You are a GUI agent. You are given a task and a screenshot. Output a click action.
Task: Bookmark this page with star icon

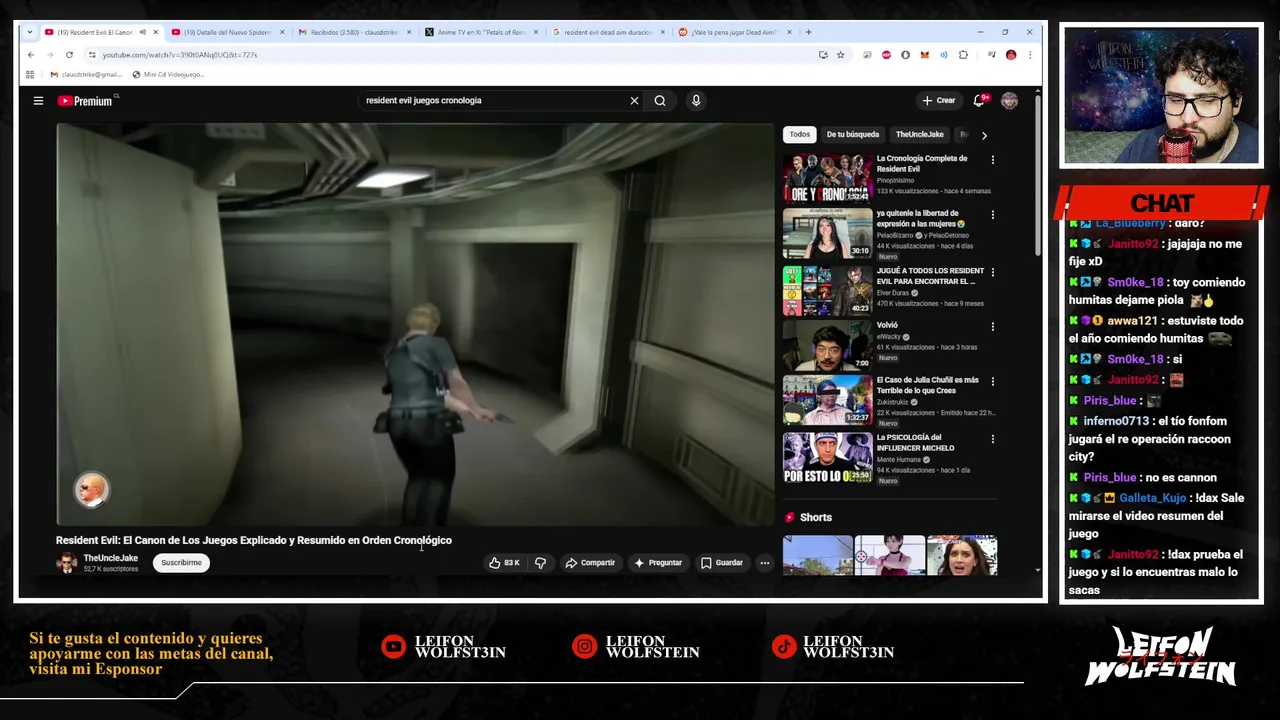tap(841, 55)
